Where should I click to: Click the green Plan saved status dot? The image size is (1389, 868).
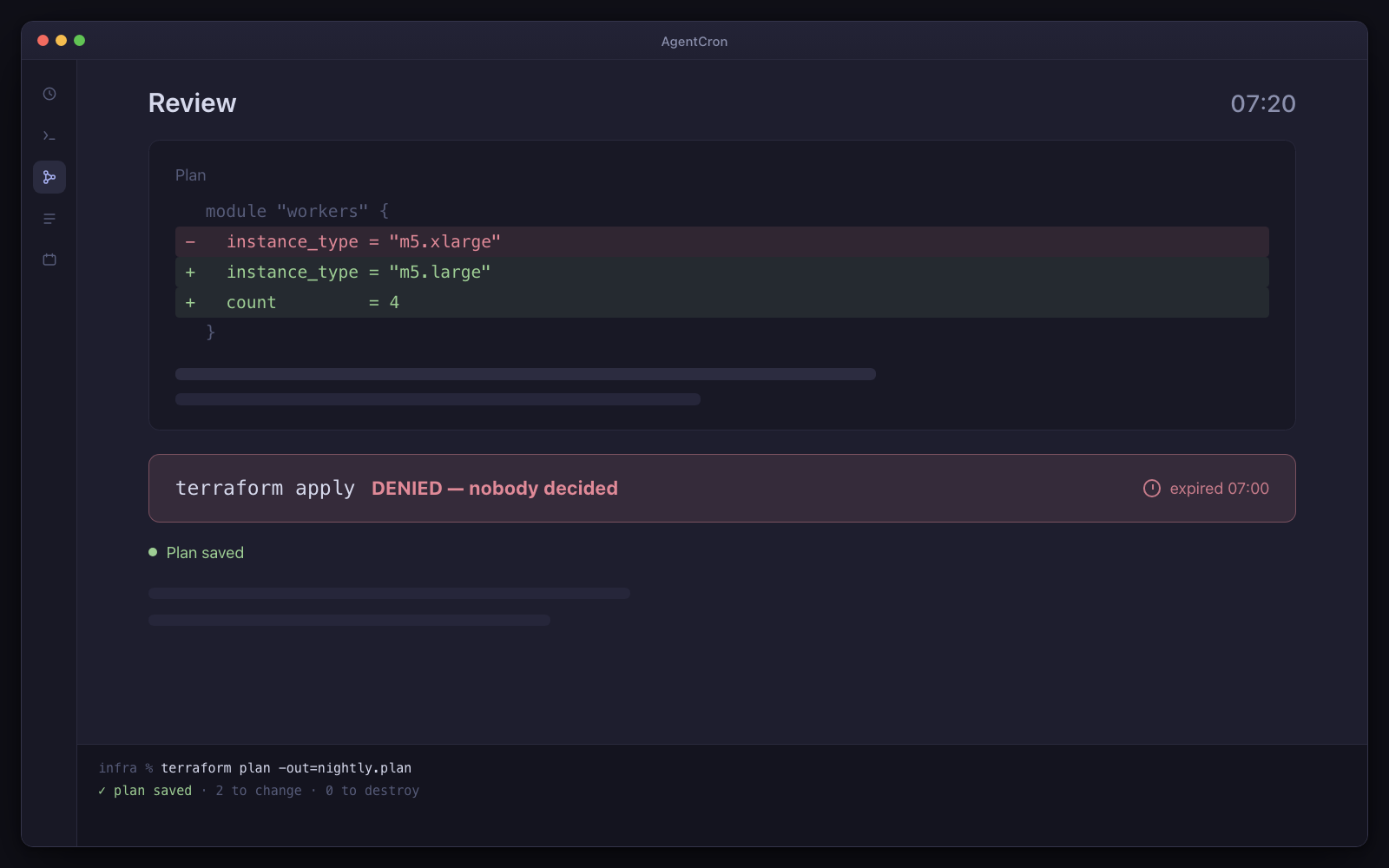click(153, 552)
